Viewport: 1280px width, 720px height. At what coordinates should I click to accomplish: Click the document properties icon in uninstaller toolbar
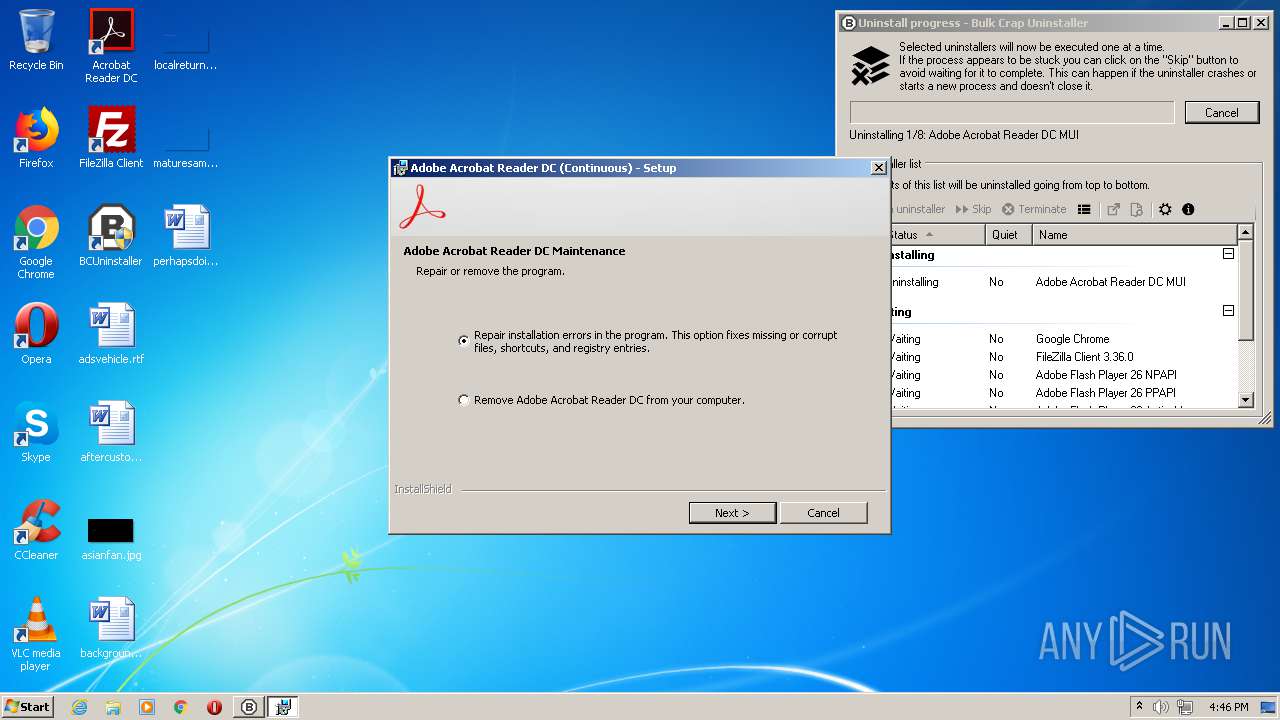(1136, 209)
